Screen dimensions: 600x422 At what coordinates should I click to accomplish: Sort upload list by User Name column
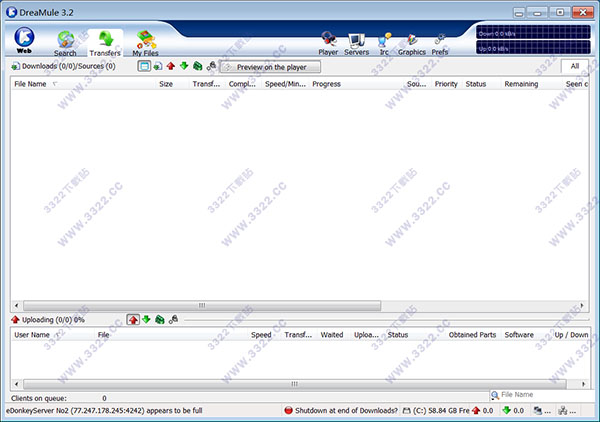[x=32, y=335]
